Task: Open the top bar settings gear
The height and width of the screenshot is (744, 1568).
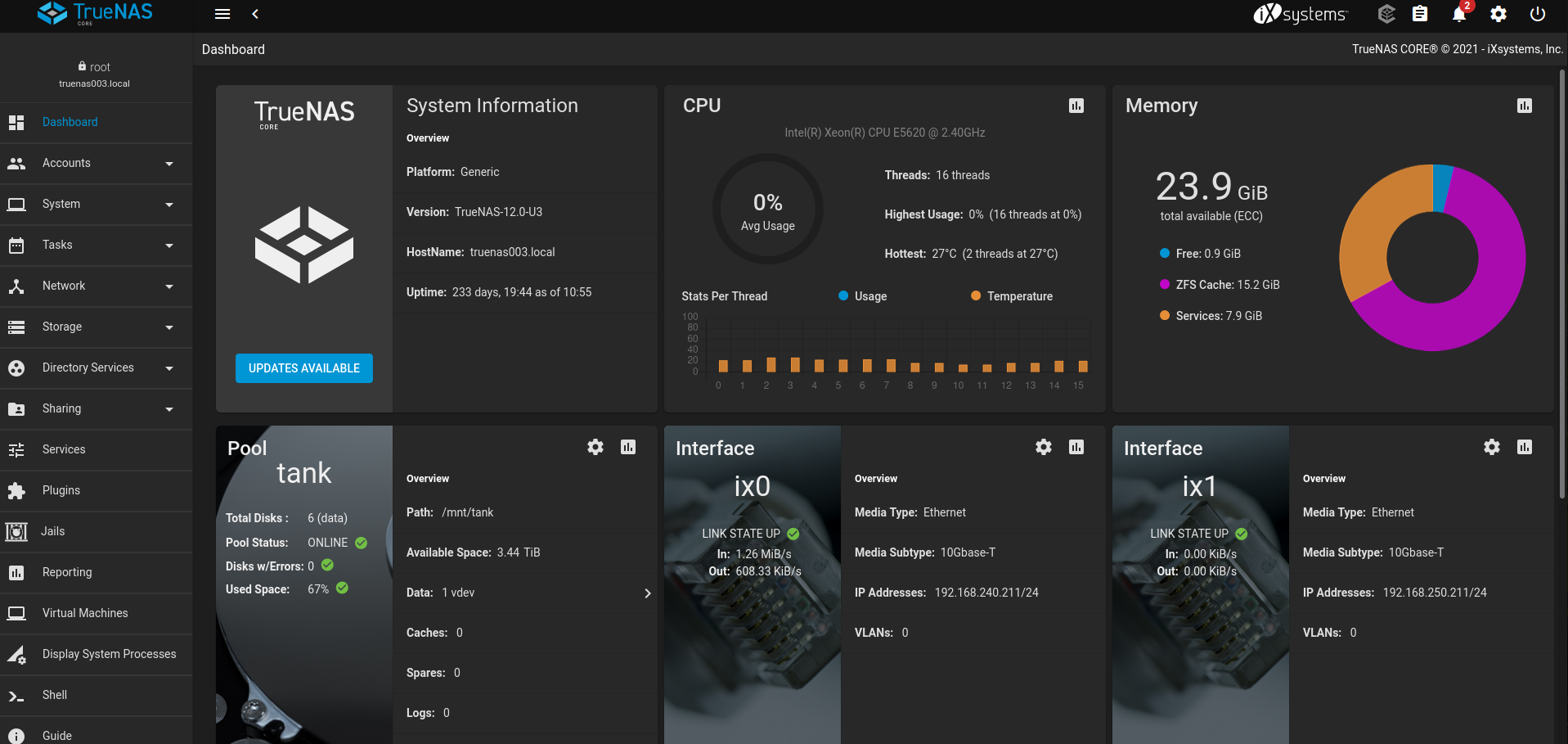Action: point(1498,14)
